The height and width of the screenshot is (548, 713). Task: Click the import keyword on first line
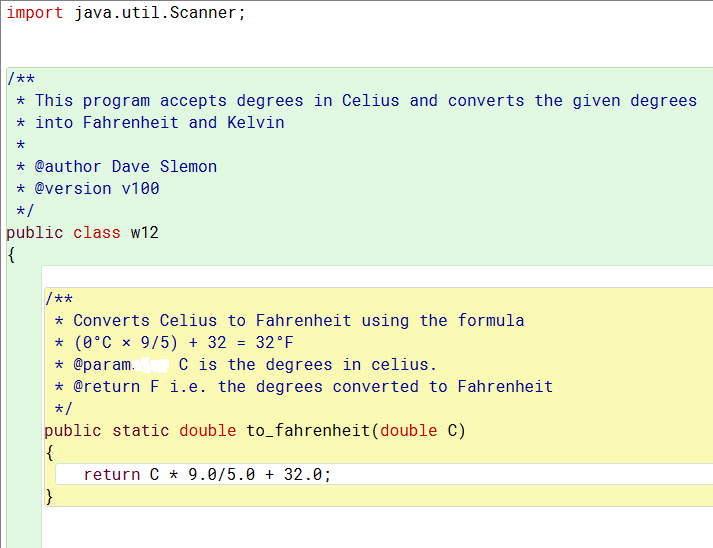coord(35,13)
